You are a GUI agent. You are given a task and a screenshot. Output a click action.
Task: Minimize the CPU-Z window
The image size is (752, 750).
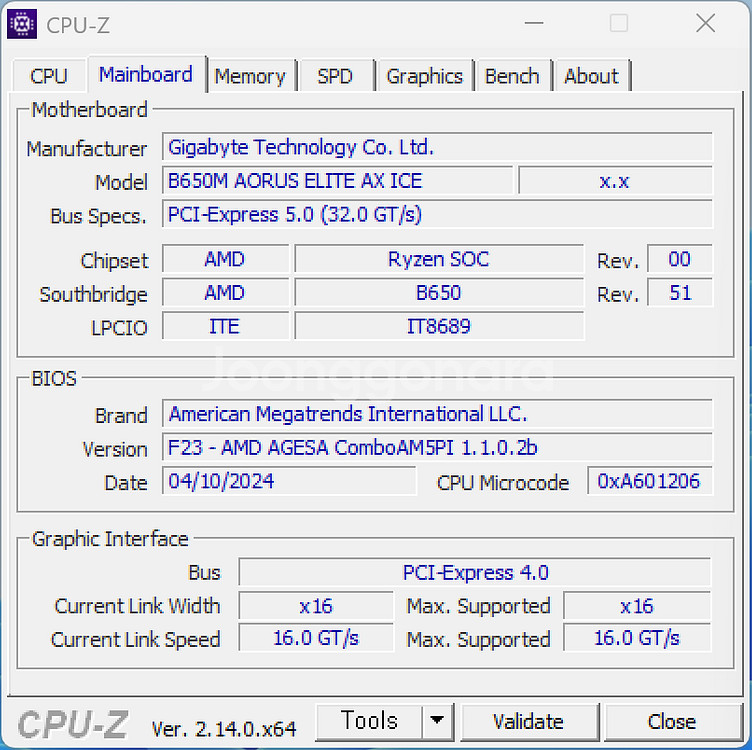click(532, 24)
